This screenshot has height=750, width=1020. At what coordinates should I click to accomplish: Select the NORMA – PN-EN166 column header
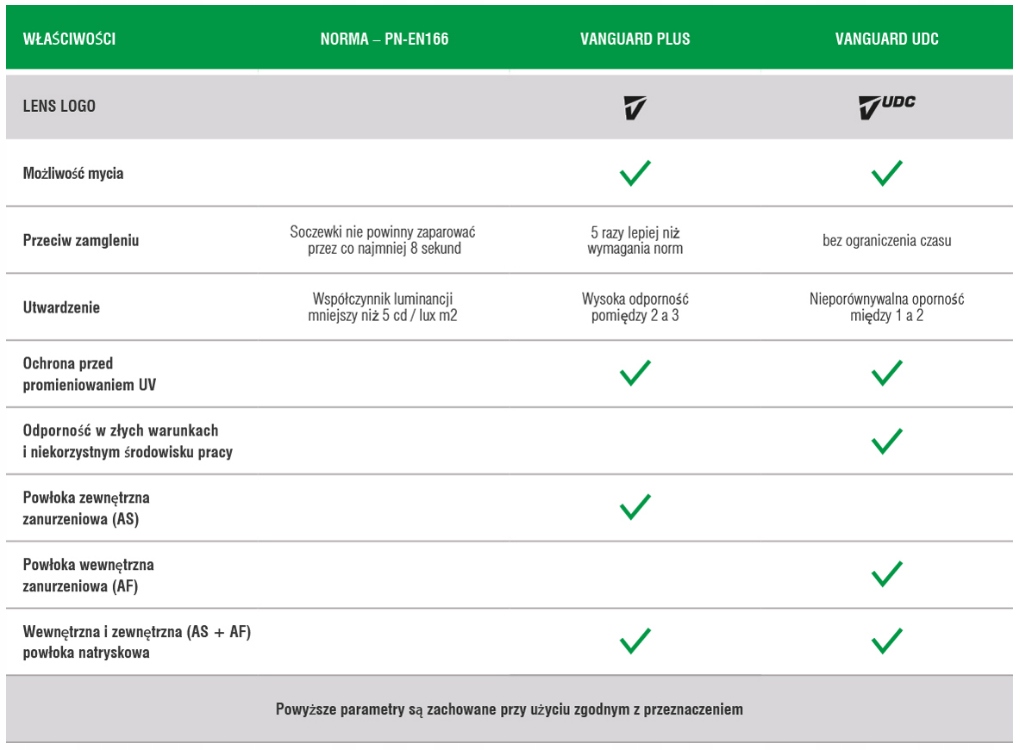[x=384, y=39]
